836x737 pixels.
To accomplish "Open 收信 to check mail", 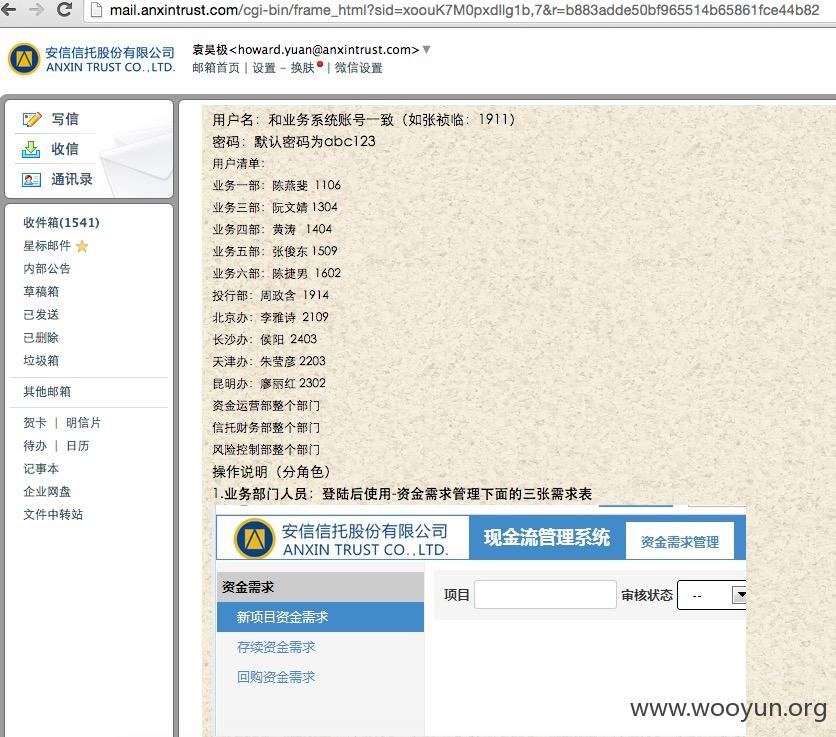I will click(65, 149).
